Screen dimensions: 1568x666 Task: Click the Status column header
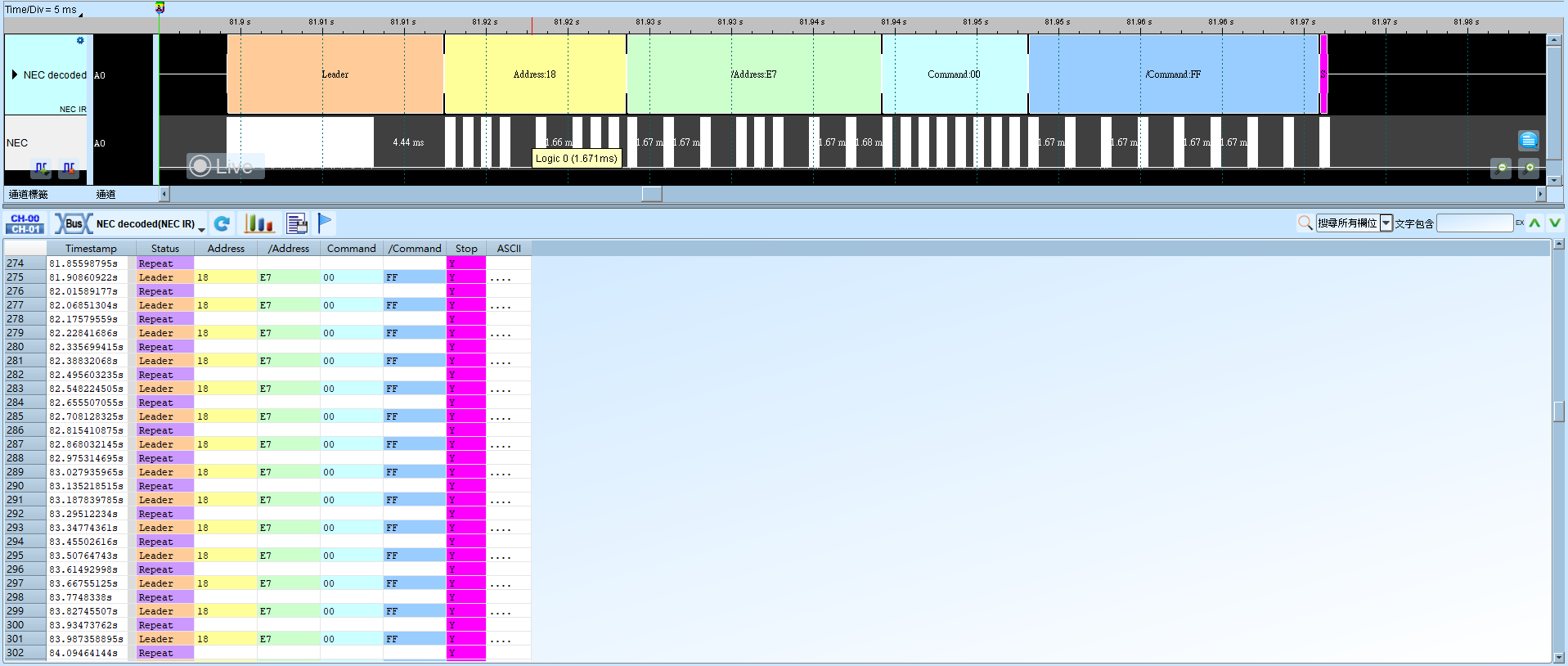pos(164,249)
